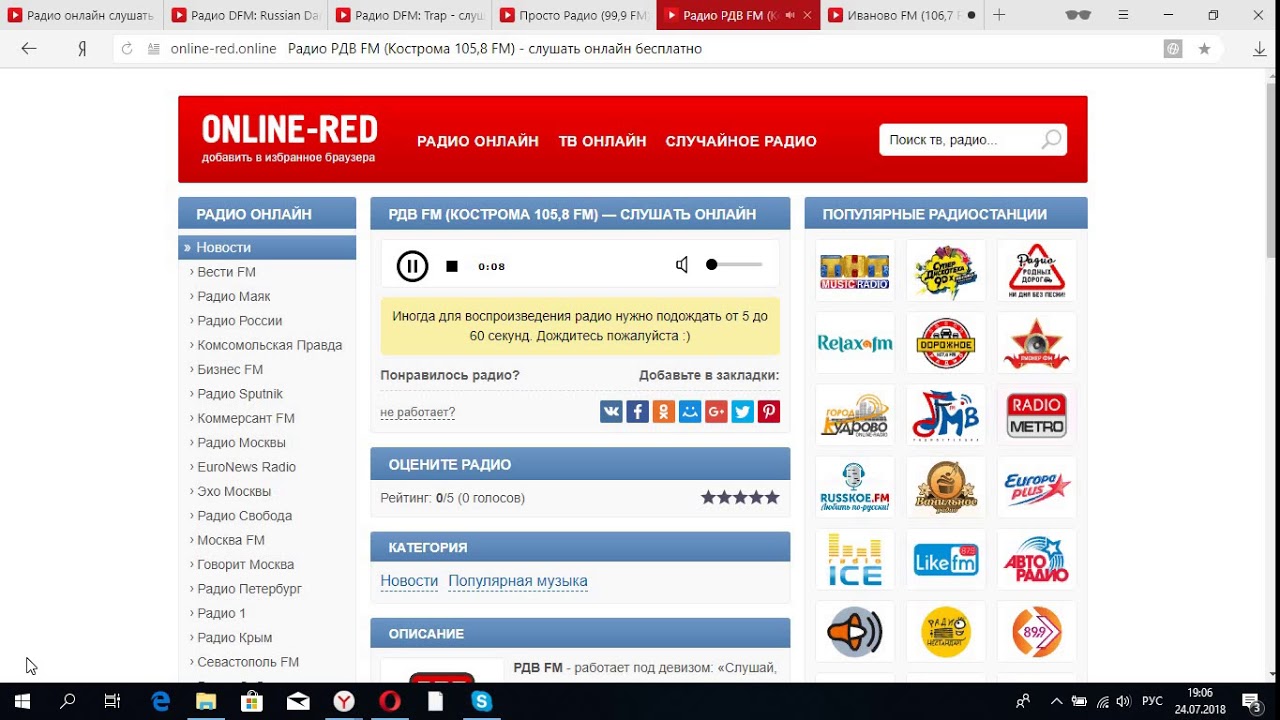Screen dimensions: 1280x720
Task: Switch to the "Радио онлайн слушать" tab
Action: 80,15
